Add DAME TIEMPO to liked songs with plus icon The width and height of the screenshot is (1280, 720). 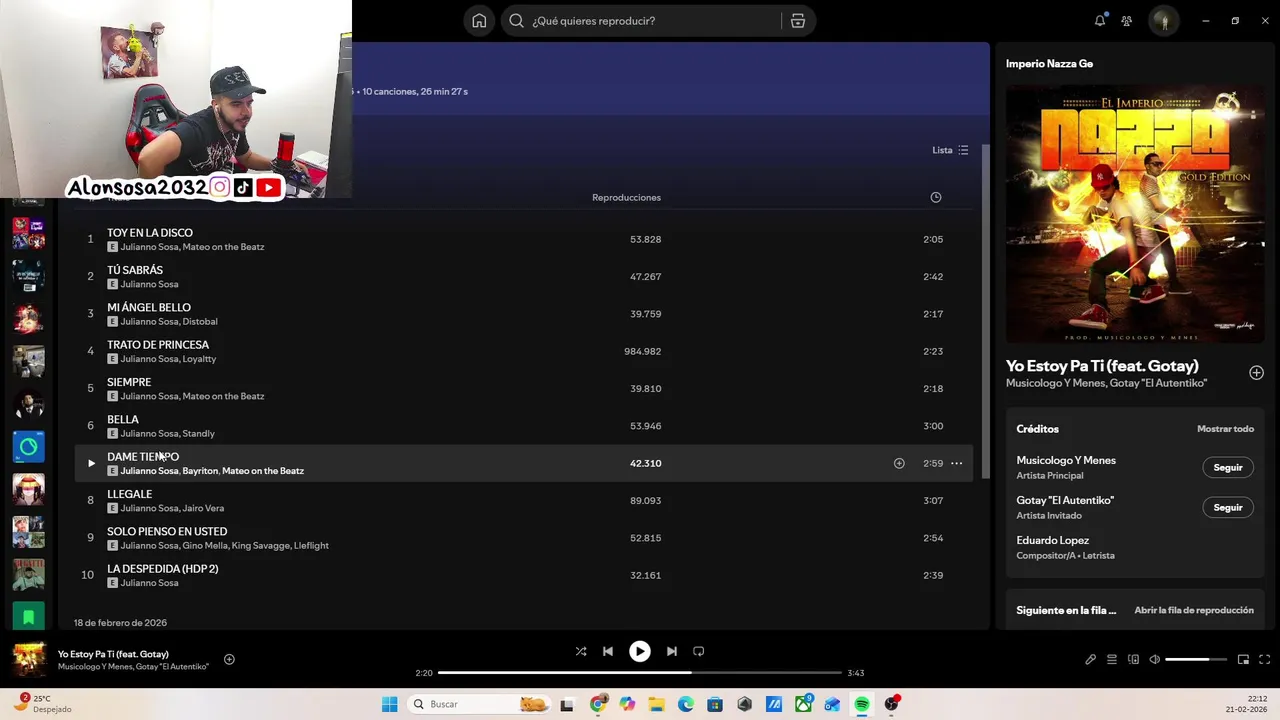899,463
